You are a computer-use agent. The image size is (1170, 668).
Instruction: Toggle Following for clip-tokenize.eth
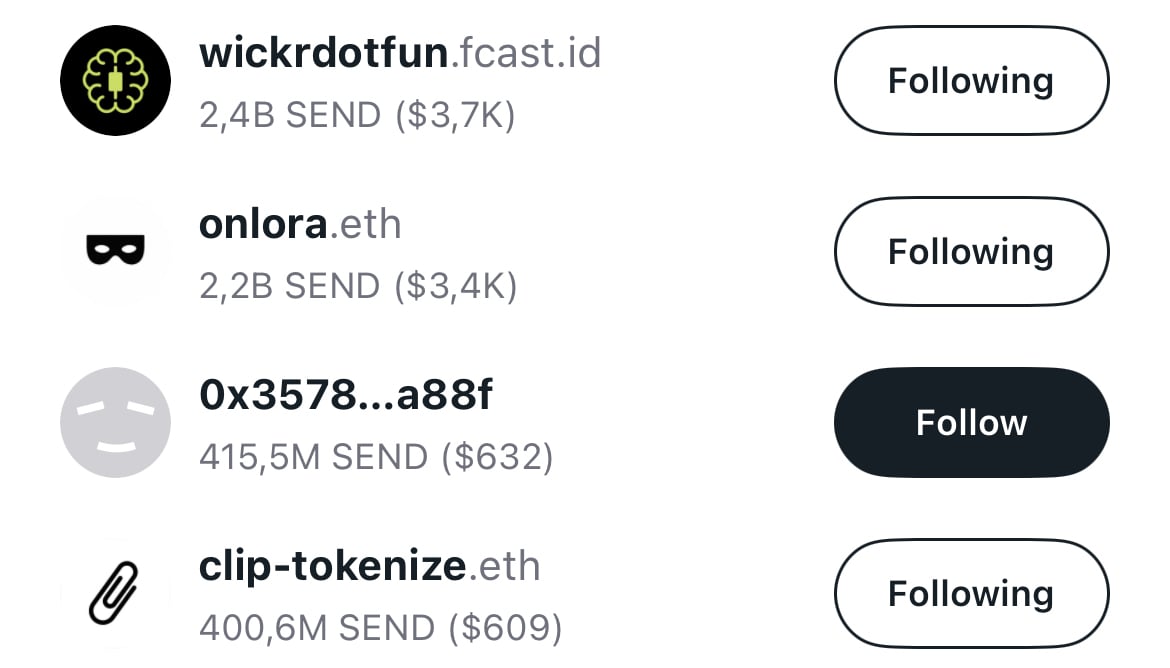[971, 593]
